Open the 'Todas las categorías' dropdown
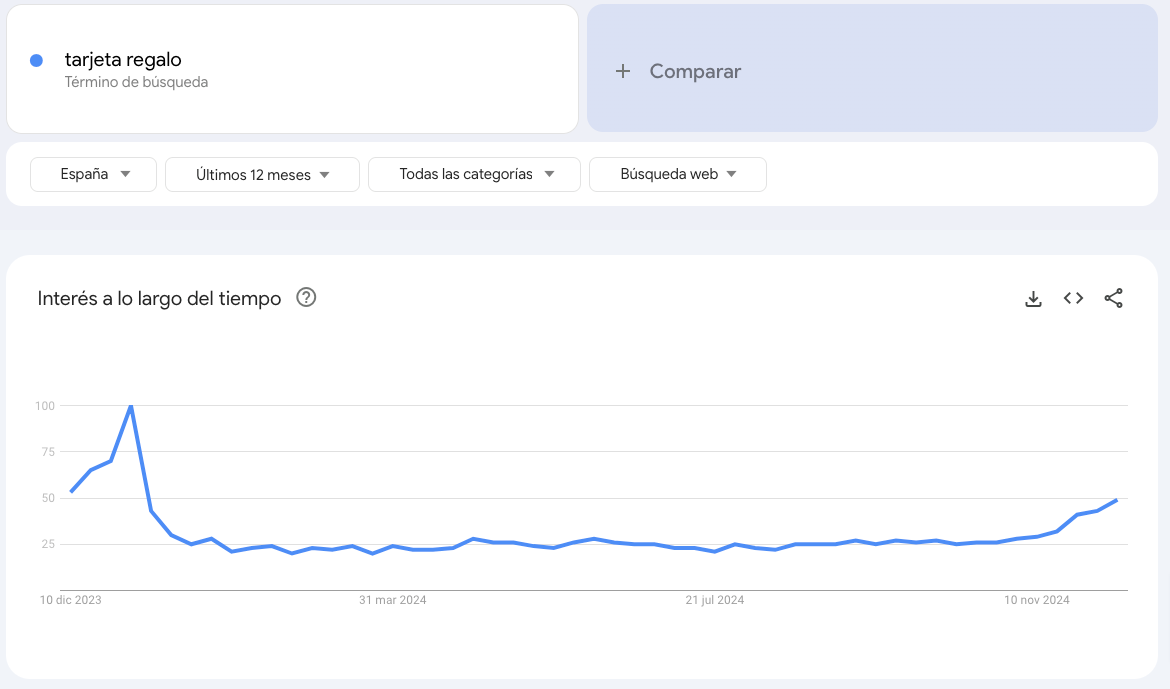 474,174
